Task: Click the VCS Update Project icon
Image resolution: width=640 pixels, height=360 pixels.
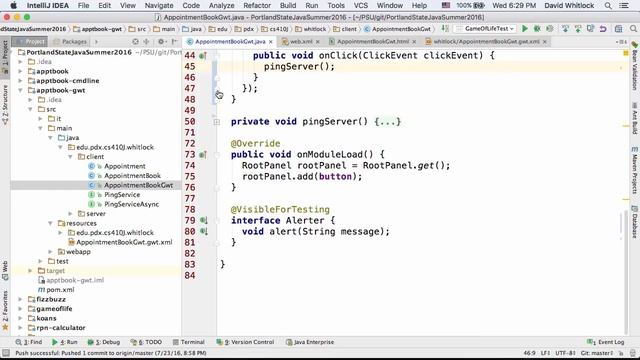Action: tap(565, 29)
